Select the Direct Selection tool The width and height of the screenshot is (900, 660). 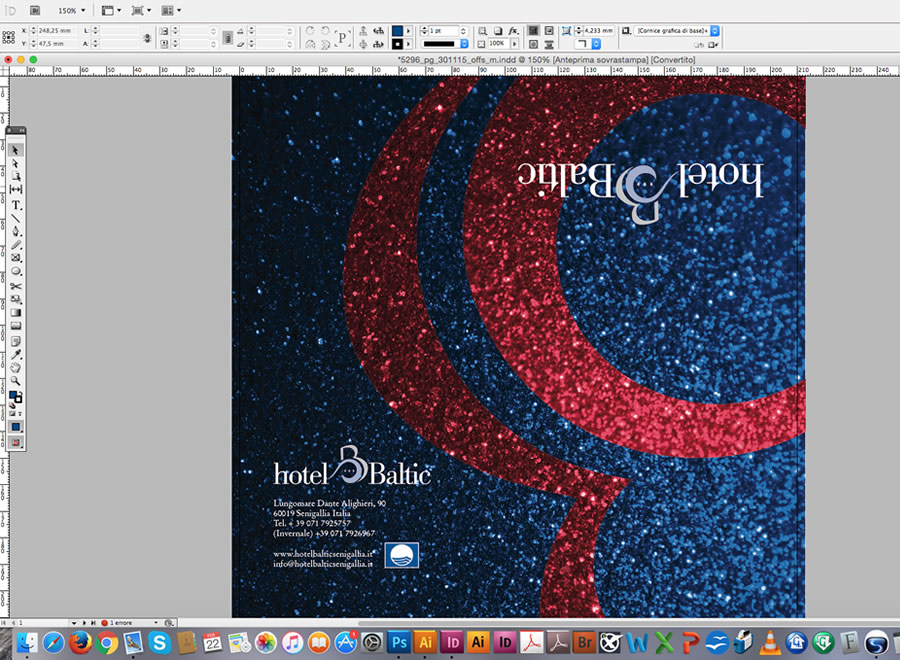pyautogui.click(x=17, y=163)
